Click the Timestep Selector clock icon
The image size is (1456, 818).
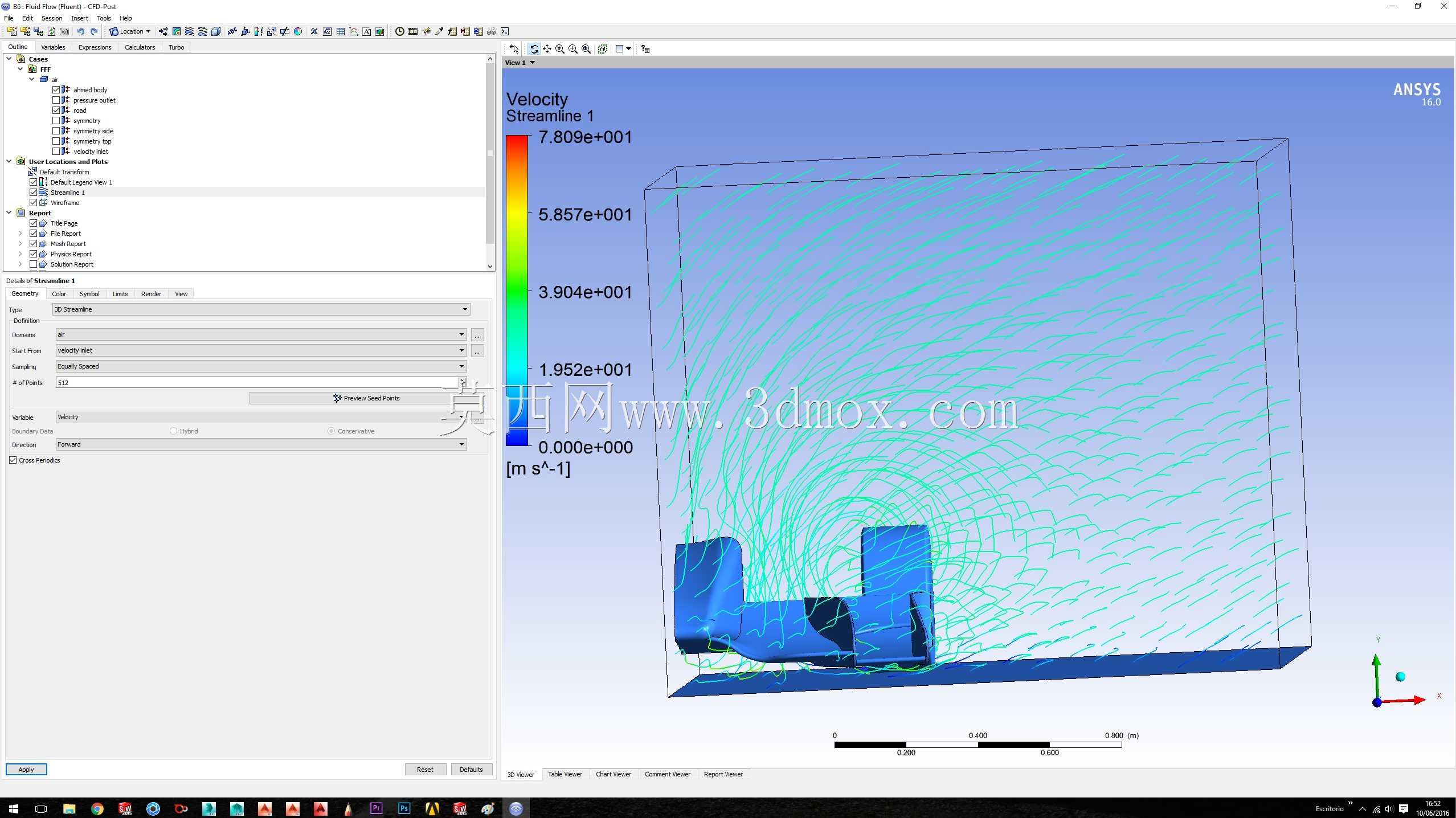pyautogui.click(x=400, y=31)
